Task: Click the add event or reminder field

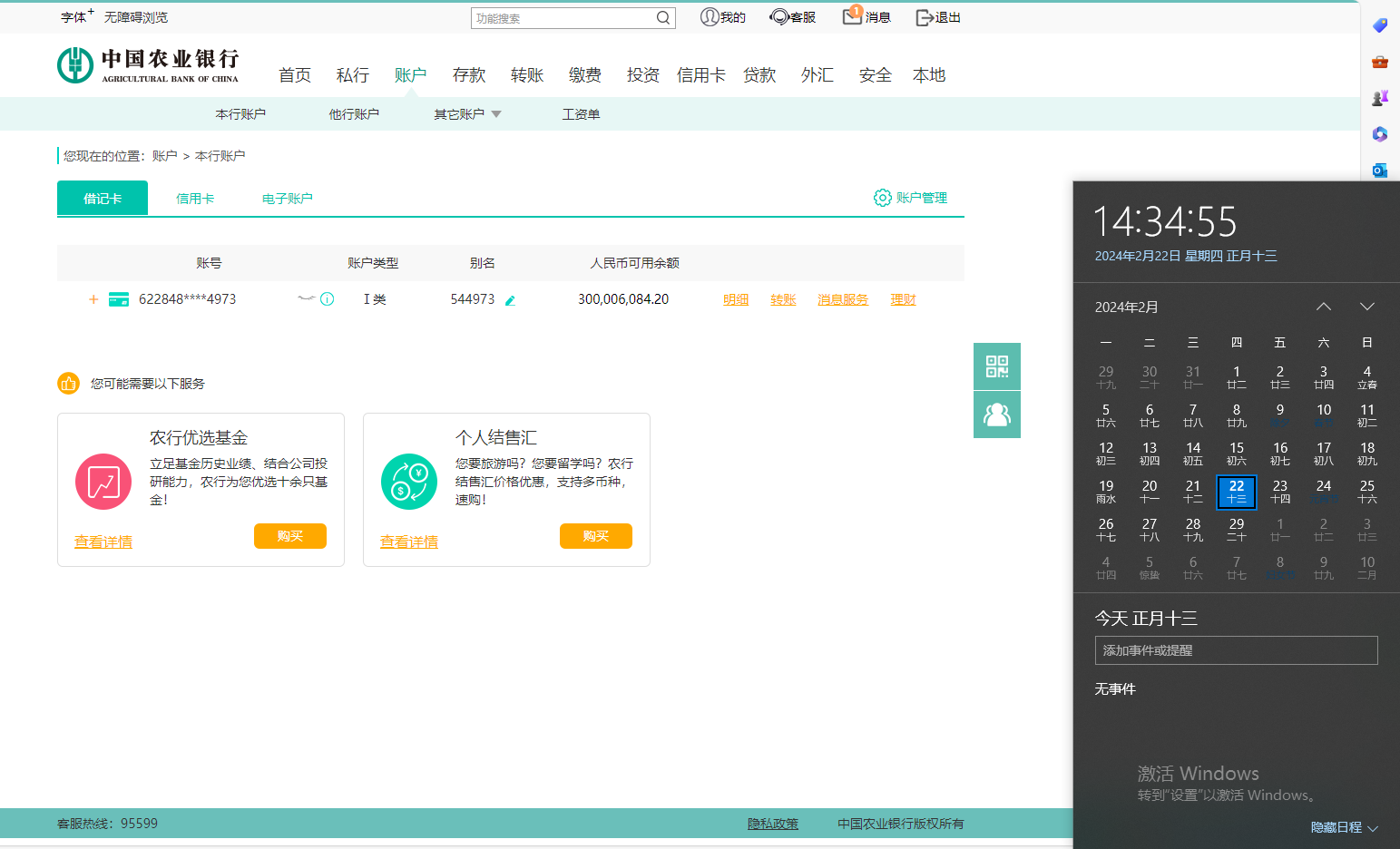Action: coord(1236,650)
